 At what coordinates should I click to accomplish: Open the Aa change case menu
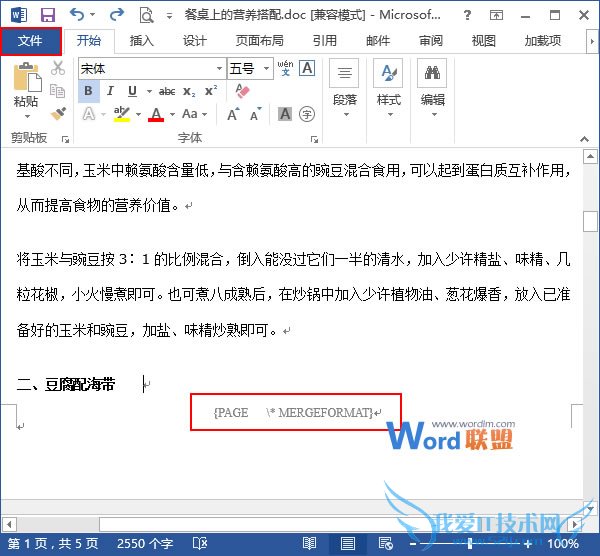click(x=194, y=114)
